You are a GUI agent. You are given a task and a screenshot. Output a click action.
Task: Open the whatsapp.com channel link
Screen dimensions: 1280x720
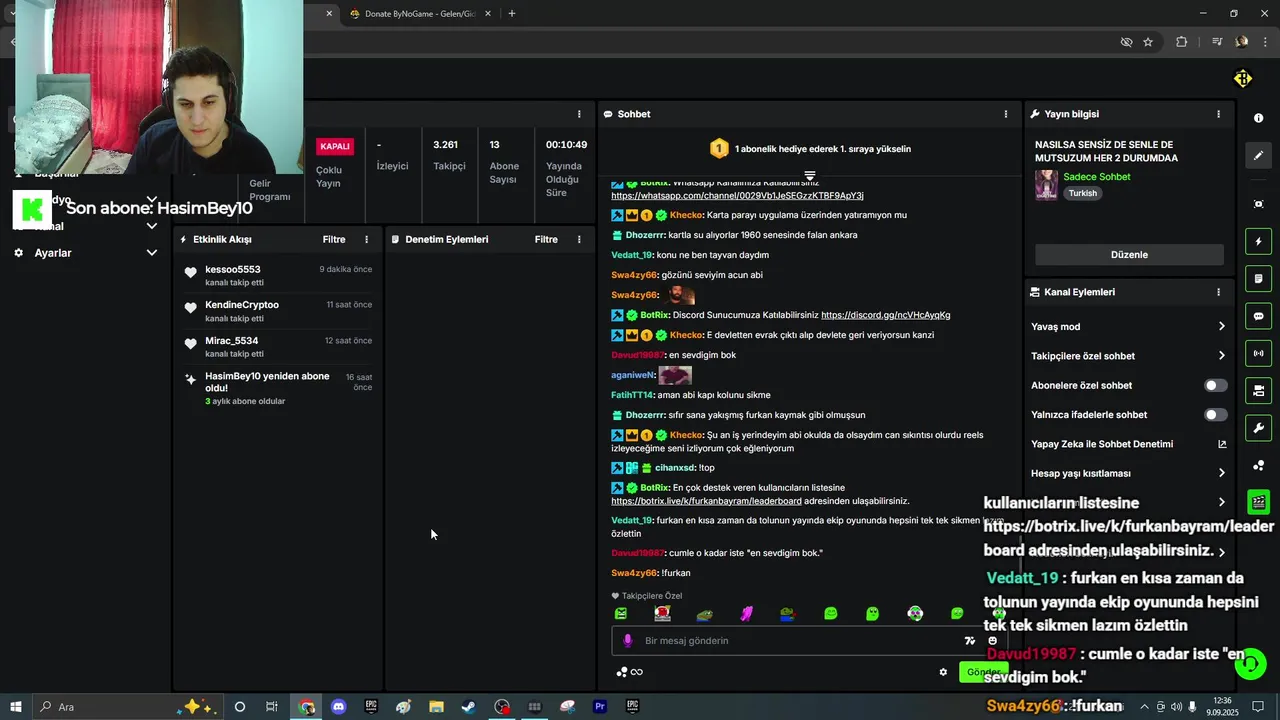pyautogui.click(x=737, y=196)
